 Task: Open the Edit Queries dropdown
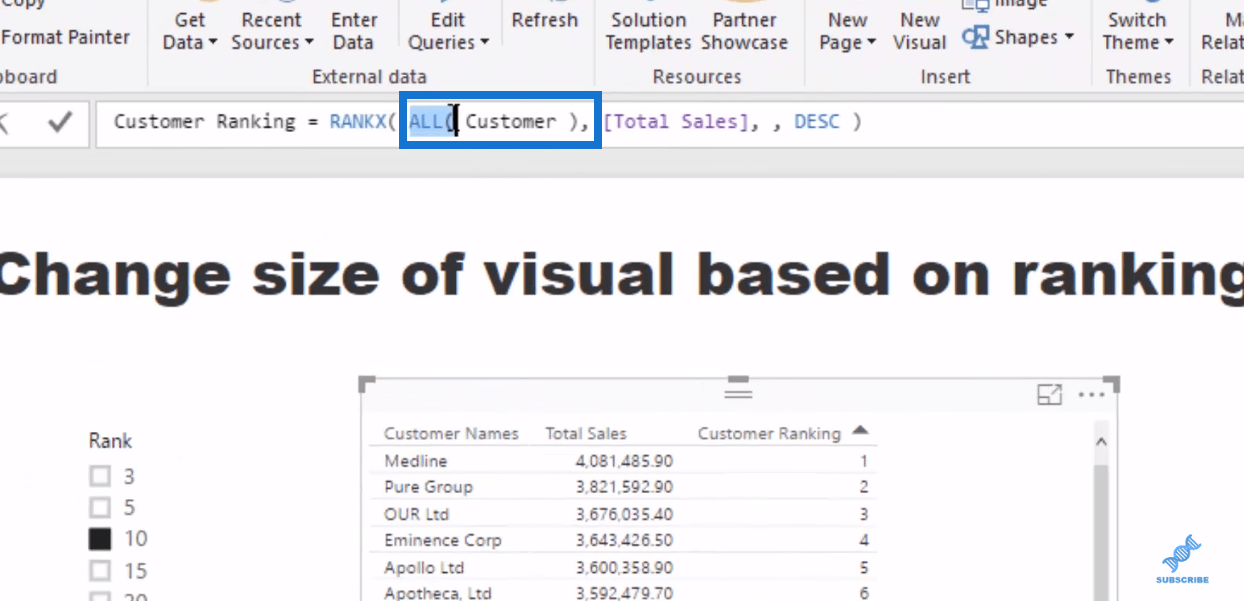[448, 31]
